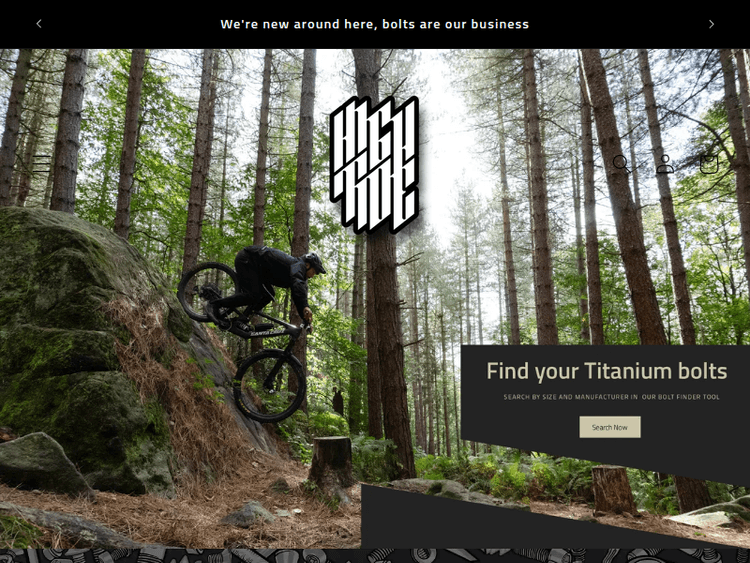Click the rider's helmet in hero image

coord(314,262)
